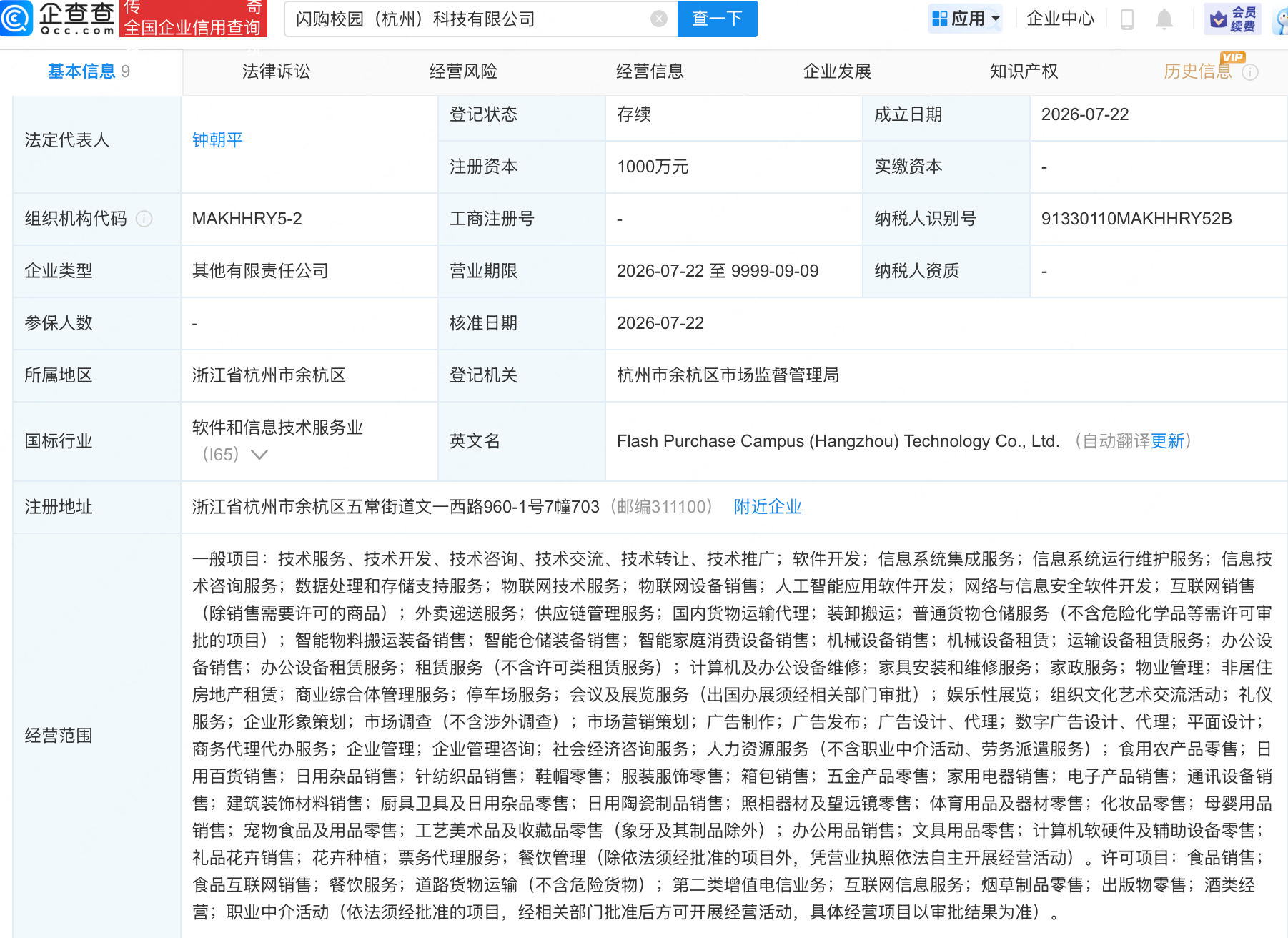The height and width of the screenshot is (938, 1288).
Task: Select 杭州市余杭区市场监督管理局 registration authority
Action: [728, 375]
